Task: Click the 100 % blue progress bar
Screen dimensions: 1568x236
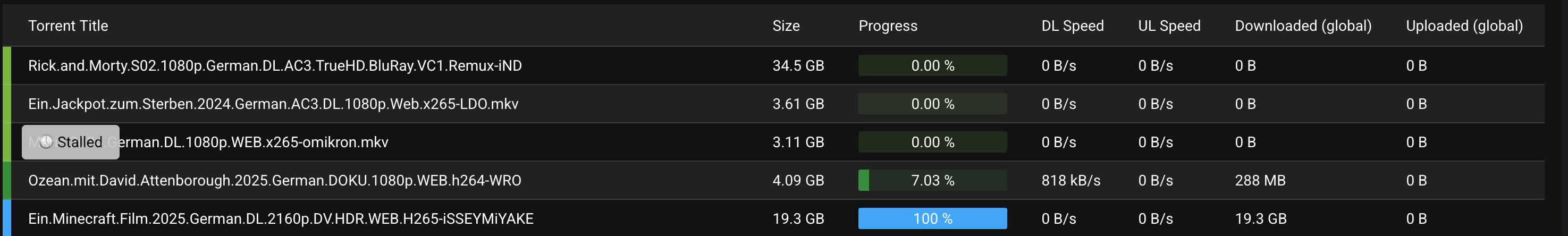Action: pyautogui.click(x=932, y=218)
